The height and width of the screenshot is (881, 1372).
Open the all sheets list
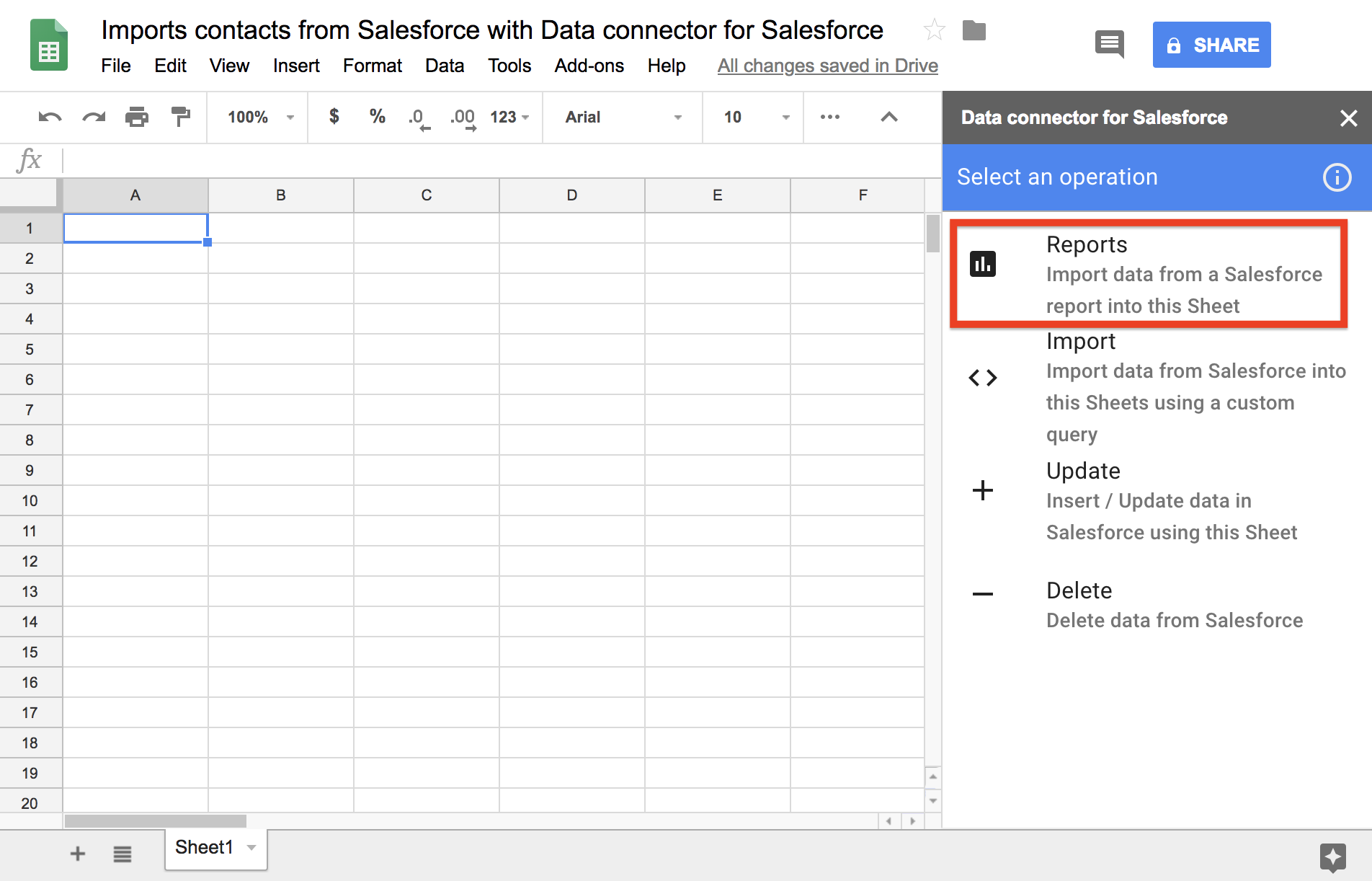[122, 854]
